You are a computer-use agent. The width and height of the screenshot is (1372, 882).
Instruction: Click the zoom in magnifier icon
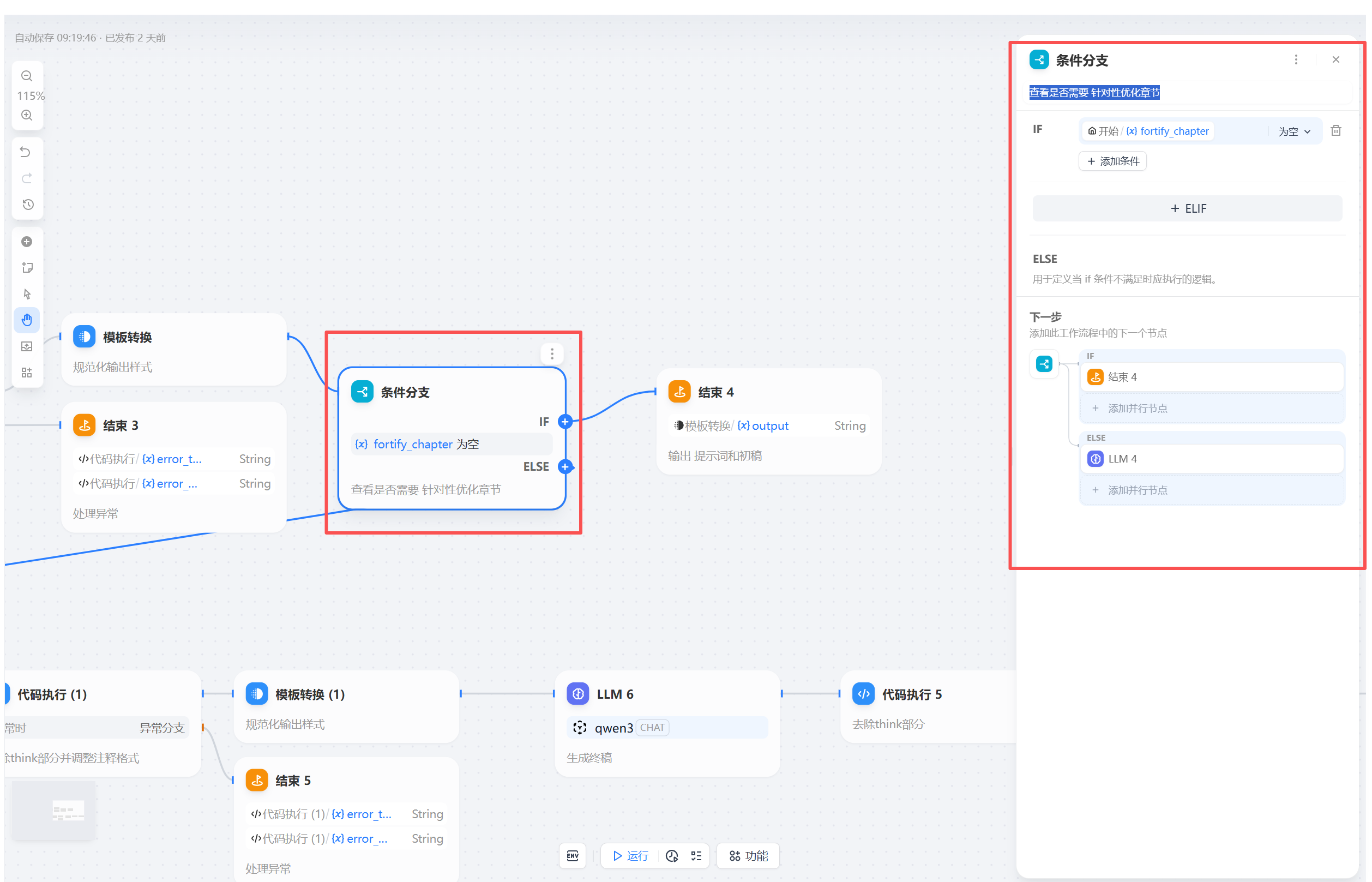point(26,115)
